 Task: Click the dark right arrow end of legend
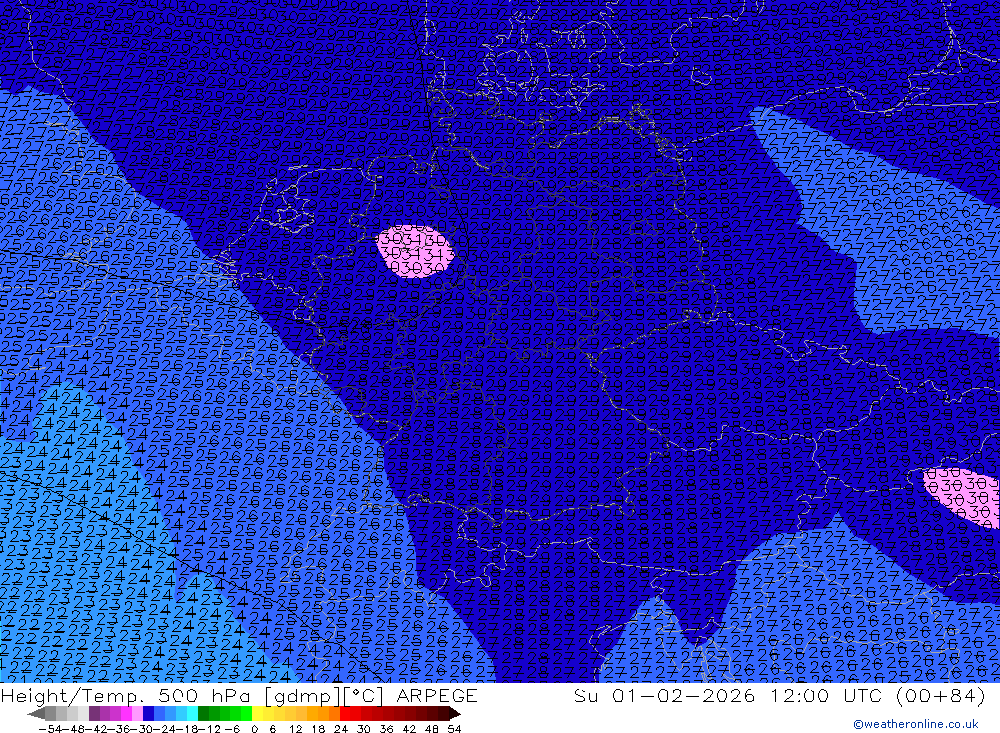[455, 713]
